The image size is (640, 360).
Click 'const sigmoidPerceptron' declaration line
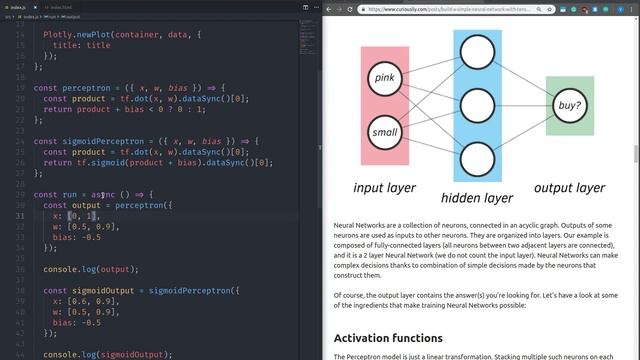[x=146, y=141]
